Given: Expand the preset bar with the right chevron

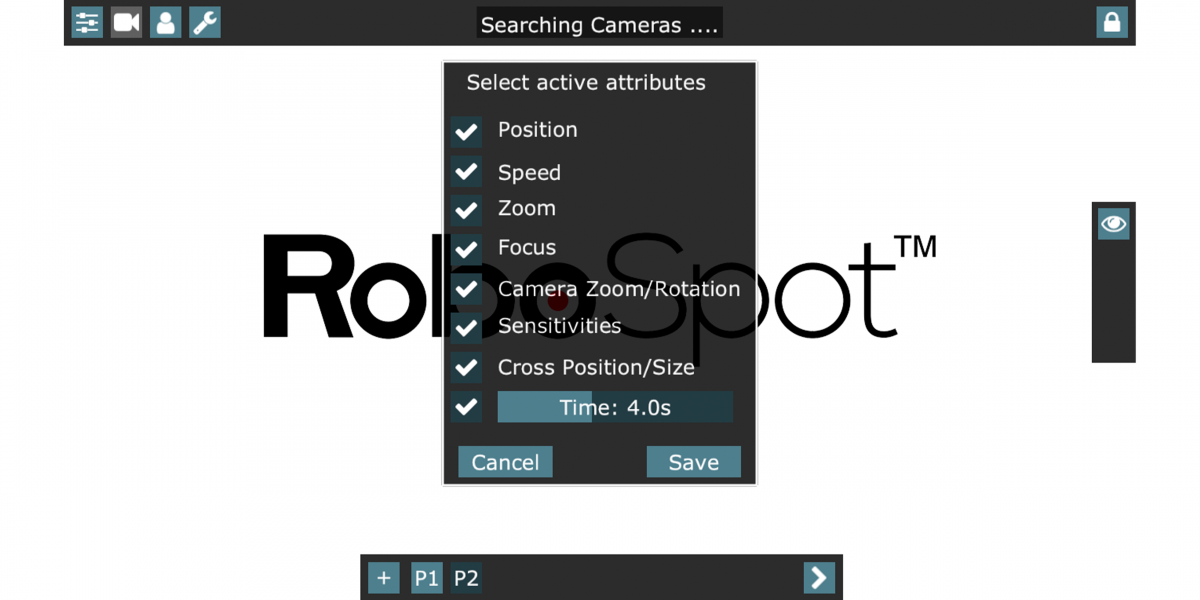Looking at the screenshot, I should pyautogui.click(x=818, y=577).
